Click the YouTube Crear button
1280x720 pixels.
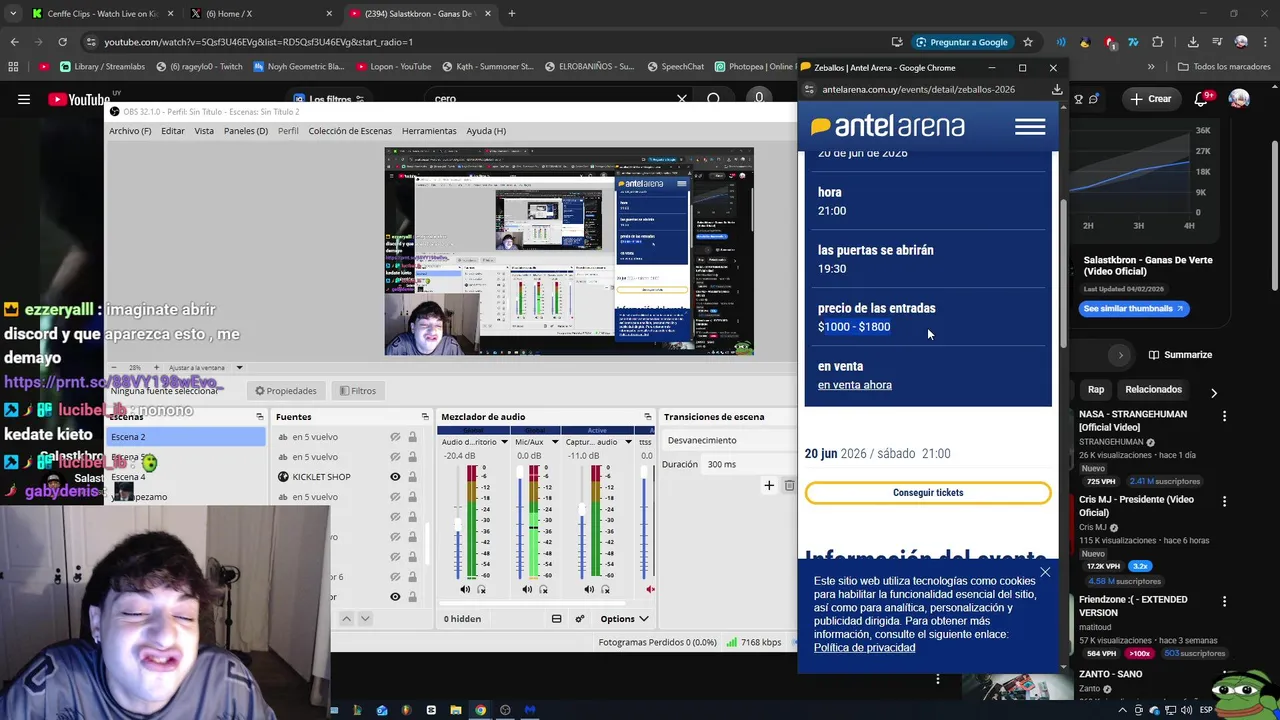[x=1151, y=99]
